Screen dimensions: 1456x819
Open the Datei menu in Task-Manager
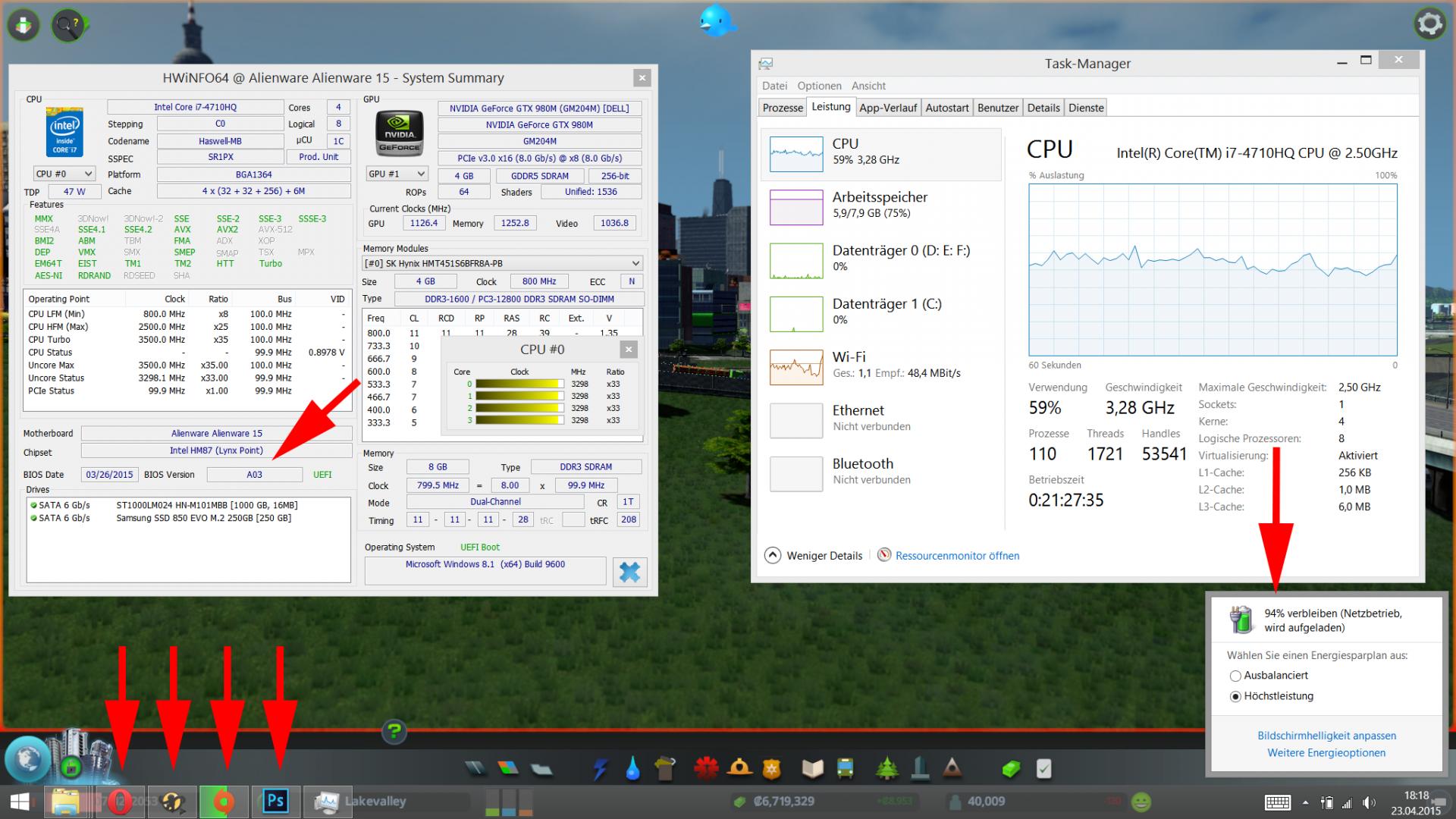775,86
